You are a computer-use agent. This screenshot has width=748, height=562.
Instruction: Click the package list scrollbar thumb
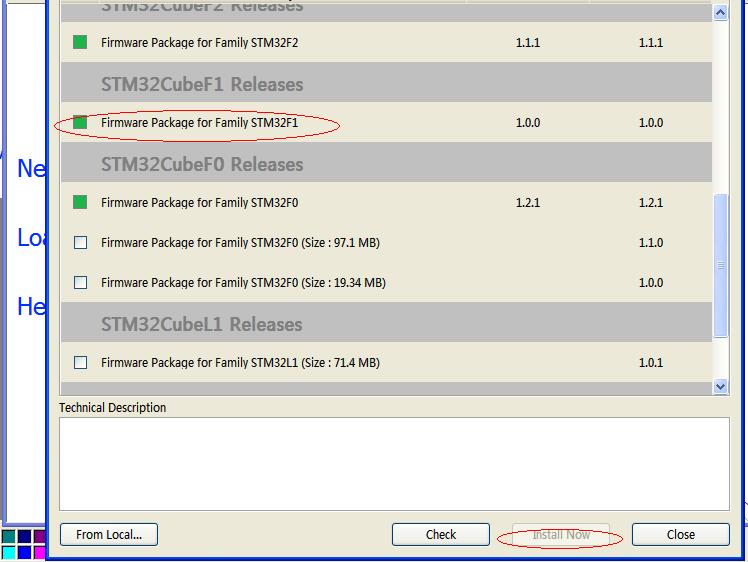(720, 265)
